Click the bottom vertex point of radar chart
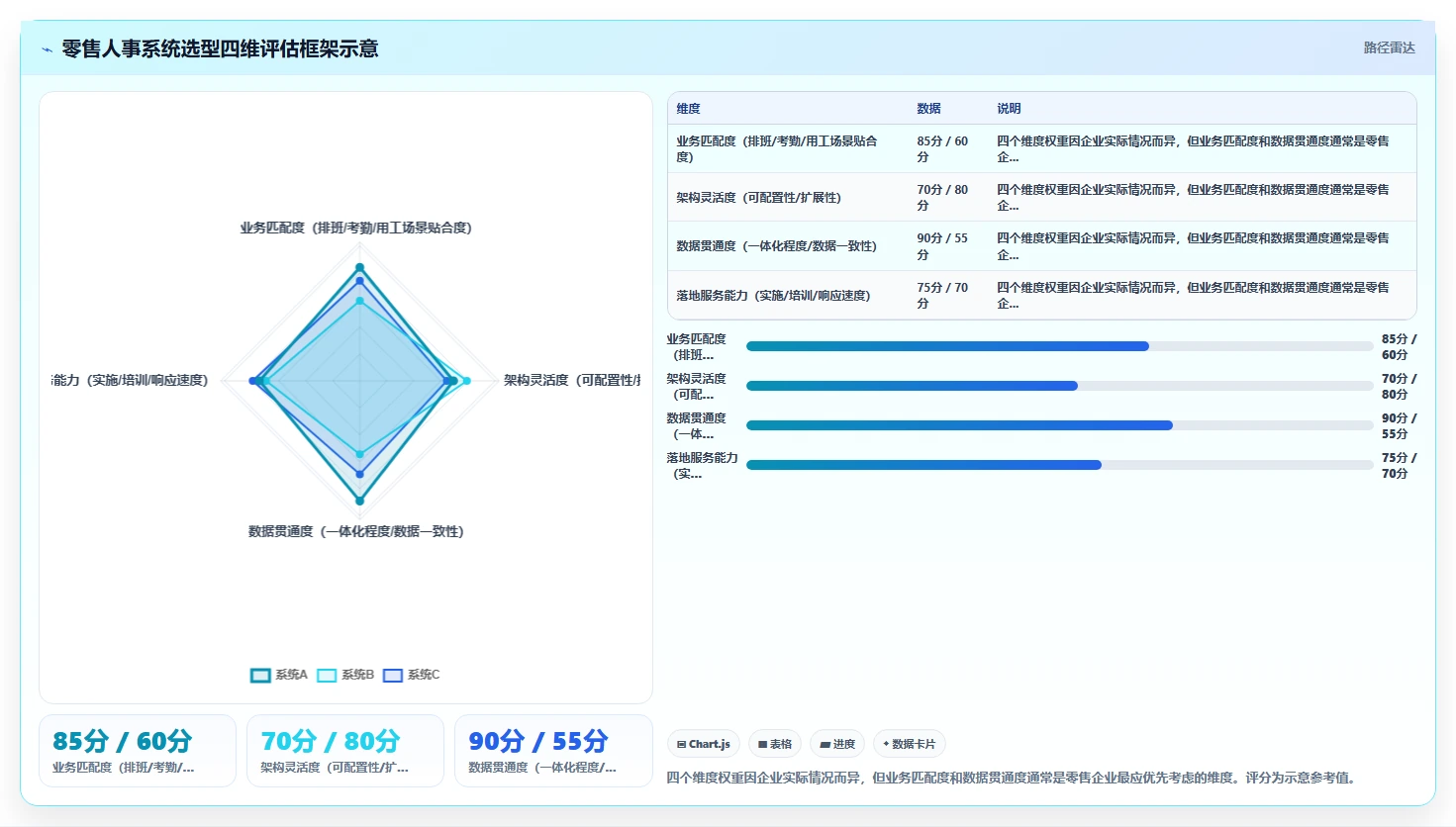Image resolution: width=1456 pixels, height=827 pixels. pyautogui.click(x=359, y=501)
